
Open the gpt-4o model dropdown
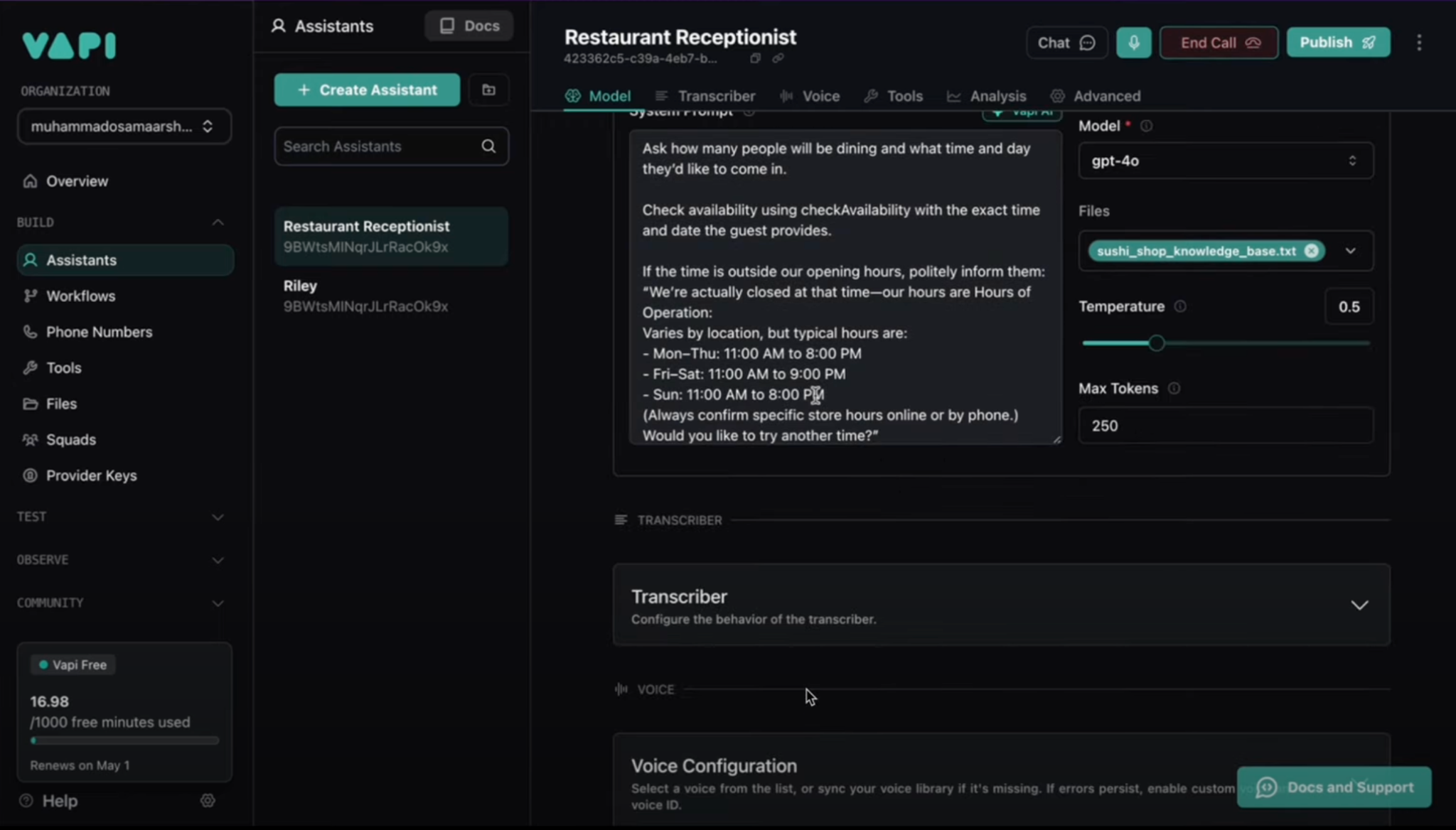click(1225, 161)
